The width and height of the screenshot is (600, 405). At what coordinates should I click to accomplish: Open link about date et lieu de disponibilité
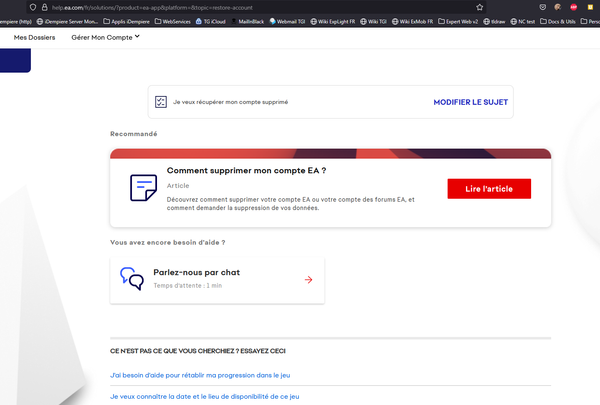(205, 397)
